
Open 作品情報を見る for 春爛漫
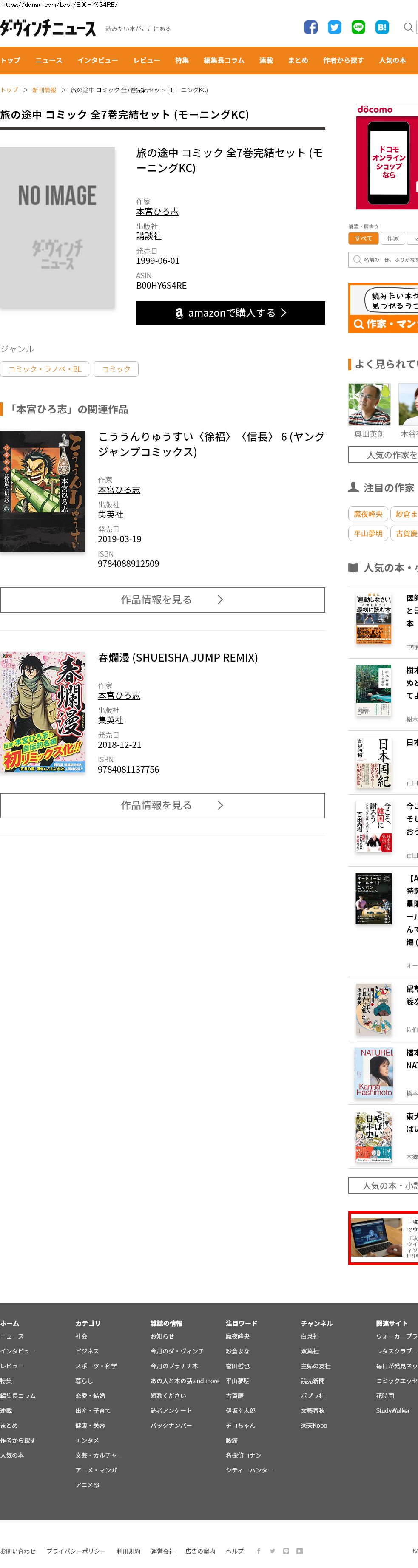tap(163, 805)
